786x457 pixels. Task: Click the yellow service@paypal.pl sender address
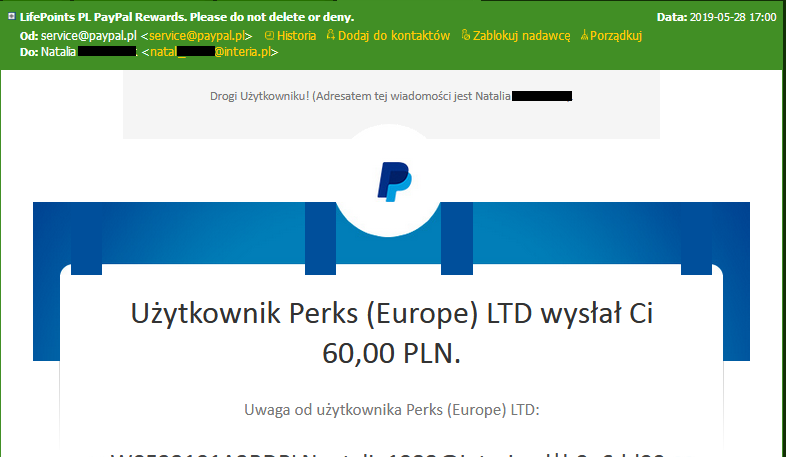197,36
